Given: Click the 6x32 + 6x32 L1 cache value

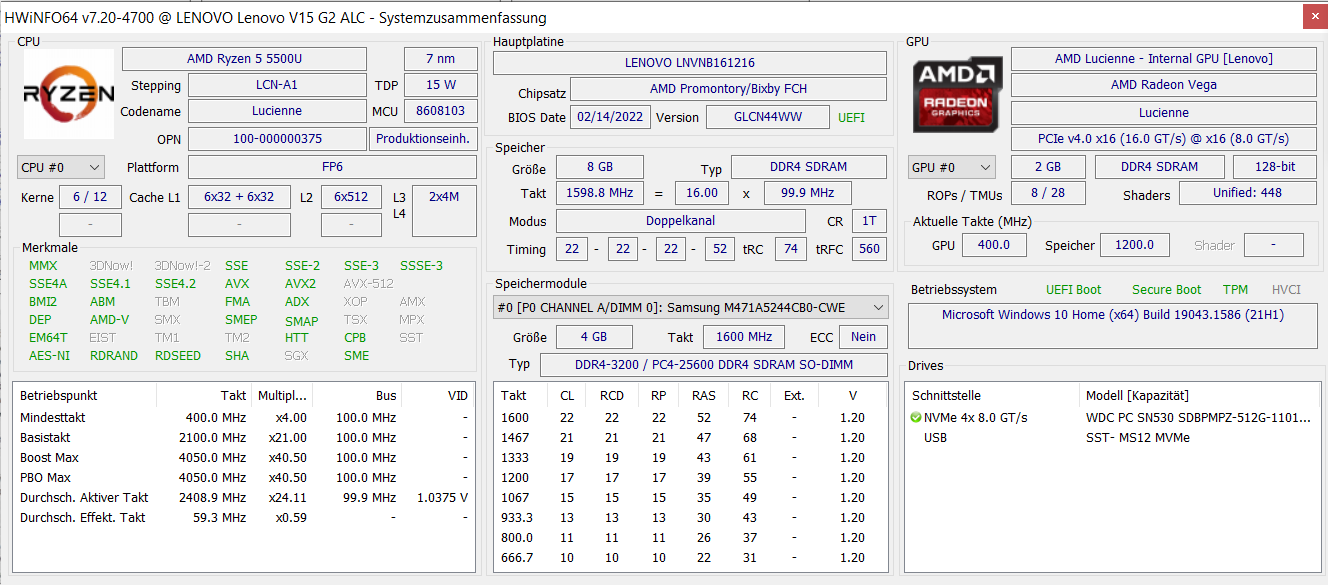Looking at the screenshot, I should (x=240, y=197).
